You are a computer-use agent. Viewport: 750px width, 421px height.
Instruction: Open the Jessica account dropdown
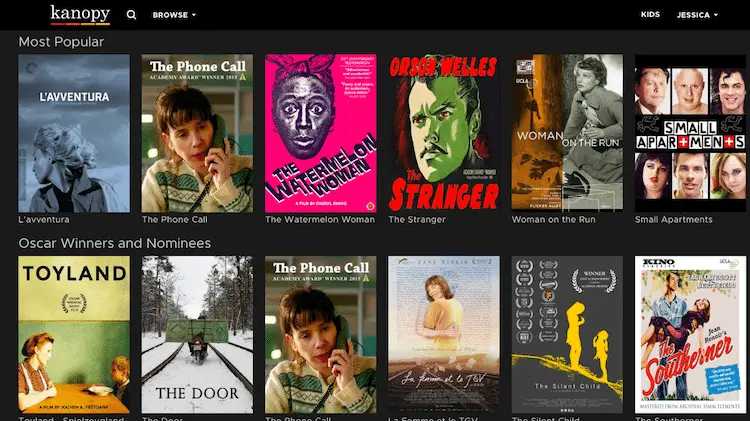point(696,15)
